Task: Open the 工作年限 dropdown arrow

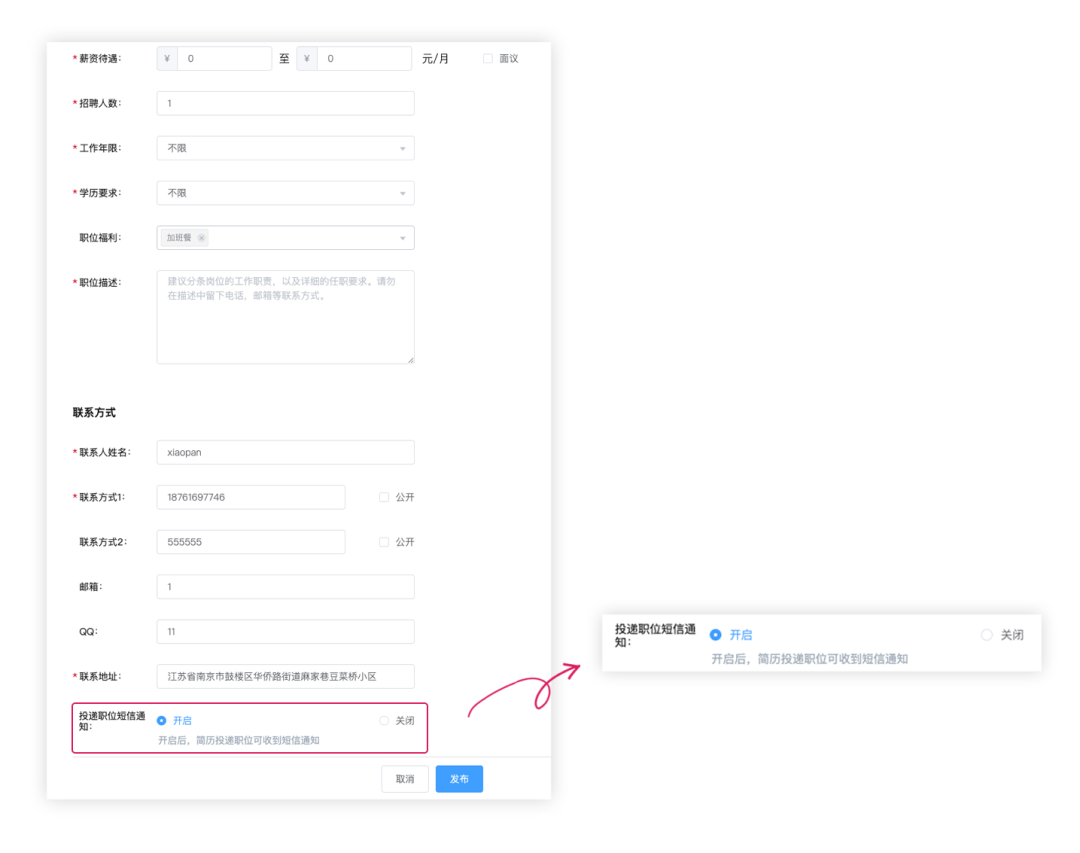Action: pyautogui.click(x=404, y=147)
